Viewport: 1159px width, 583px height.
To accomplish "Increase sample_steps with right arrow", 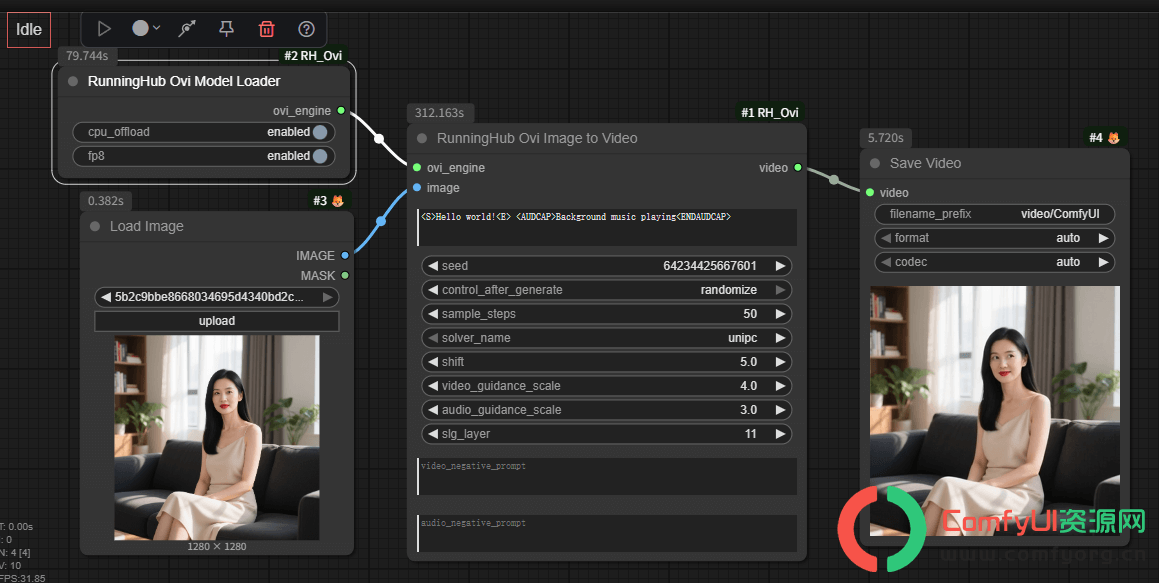I will click(x=780, y=314).
